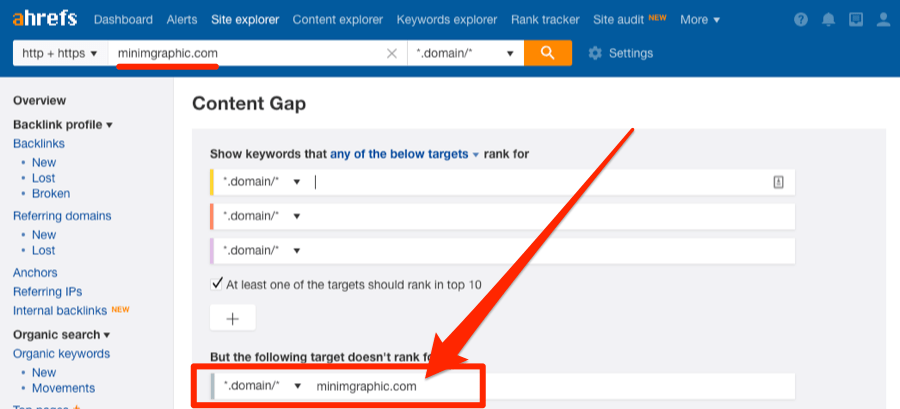Open mode dropdown of the purple target row
The image size is (900, 409).
tap(261, 251)
